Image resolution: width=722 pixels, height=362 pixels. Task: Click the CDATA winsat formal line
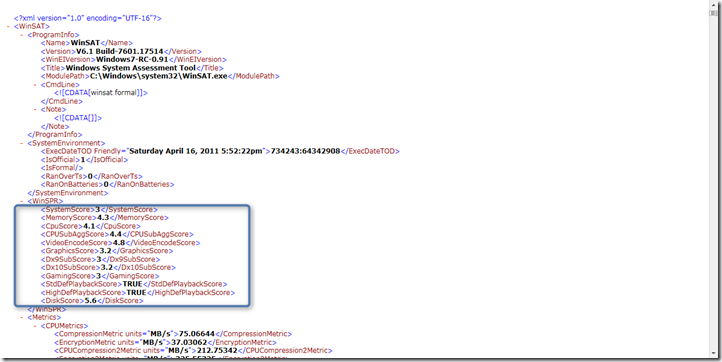point(101,93)
